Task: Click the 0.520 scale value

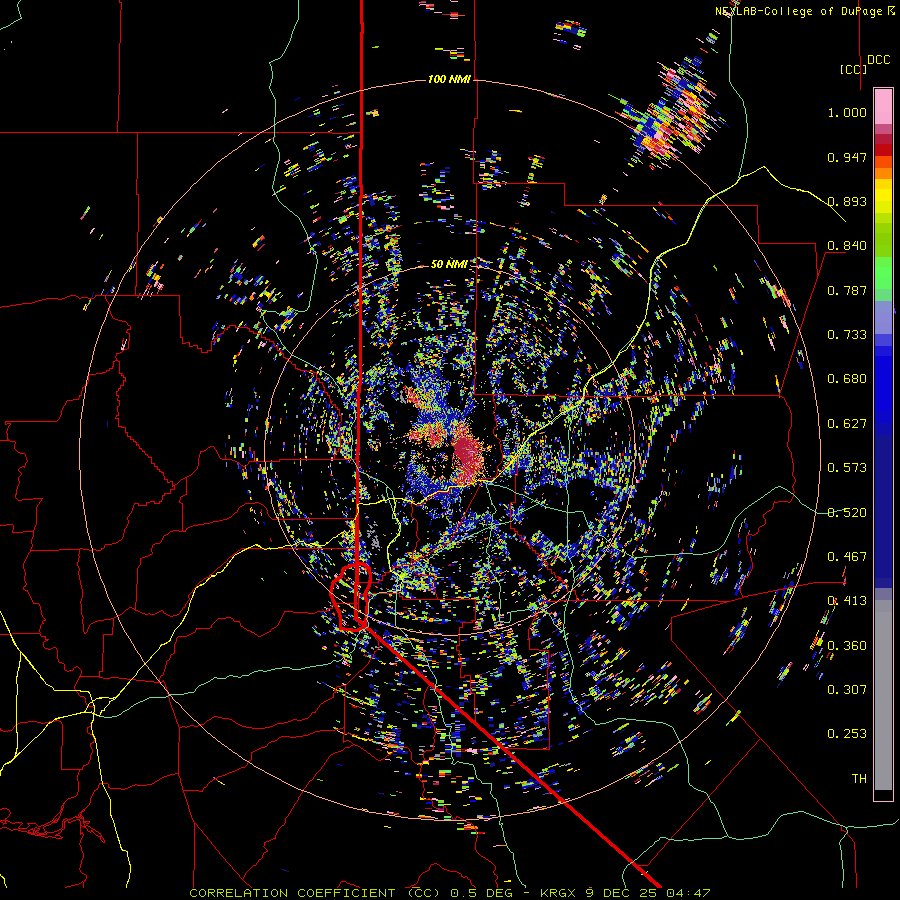Action: click(x=847, y=513)
